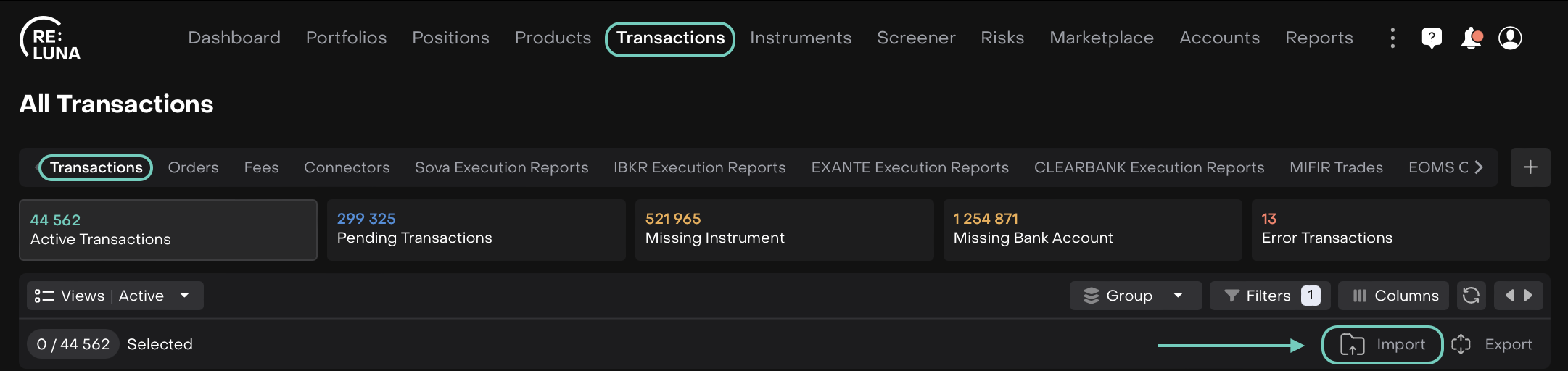Click the right arrow navigation icon

[x=1528, y=296]
